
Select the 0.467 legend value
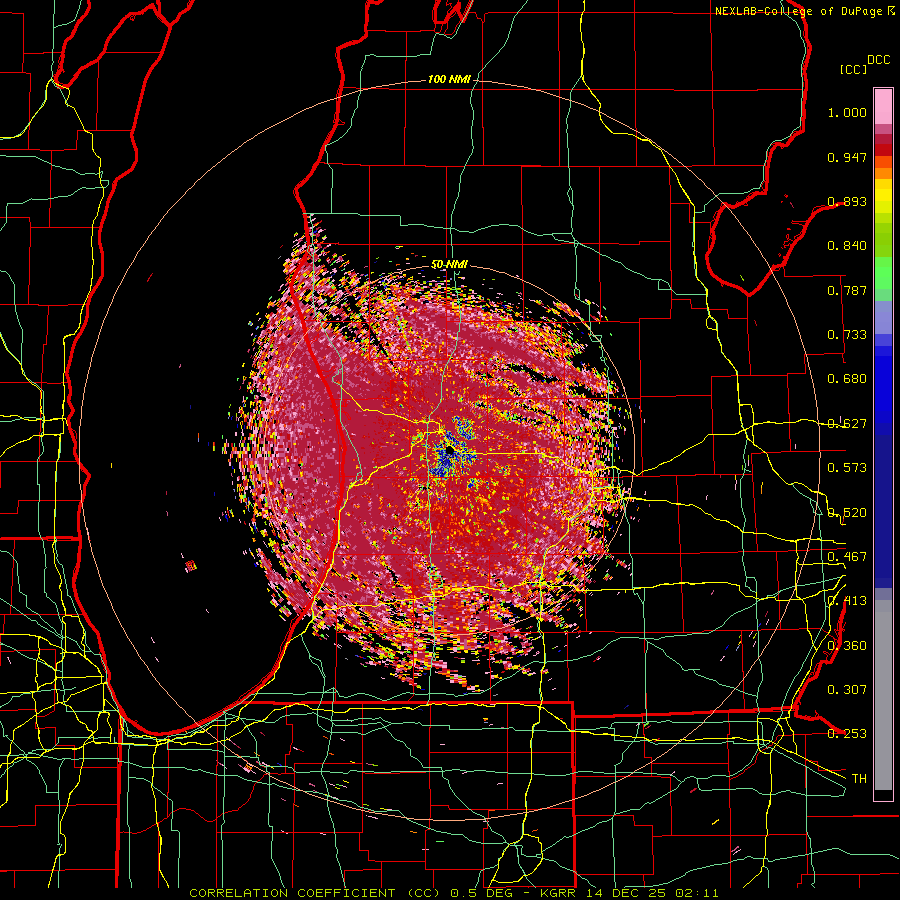click(847, 556)
